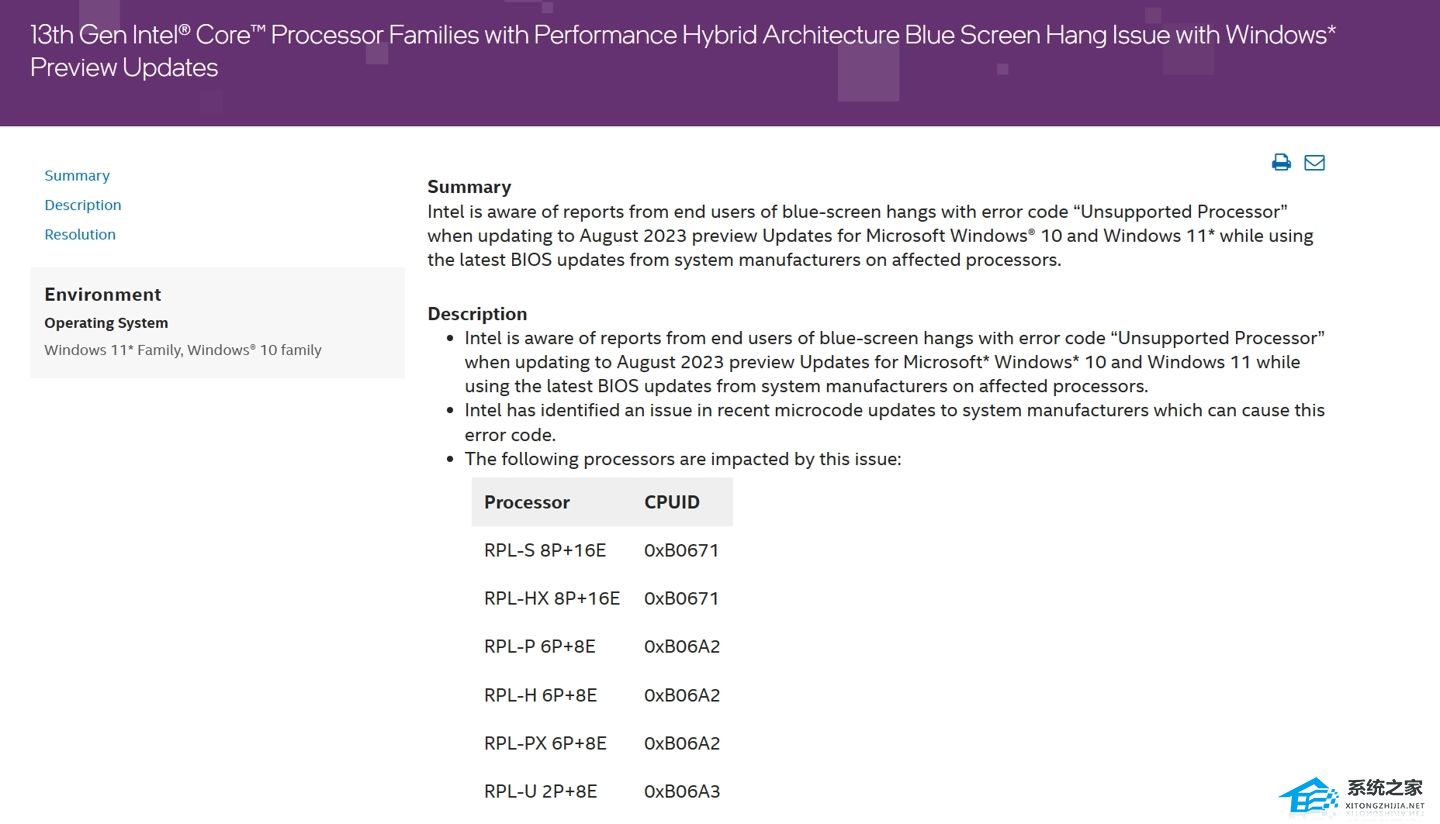This screenshot has height=824, width=1440.
Task: Click the RPL-P 6P+8E table cell
Action: pyautogui.click(x=540, y=646)
